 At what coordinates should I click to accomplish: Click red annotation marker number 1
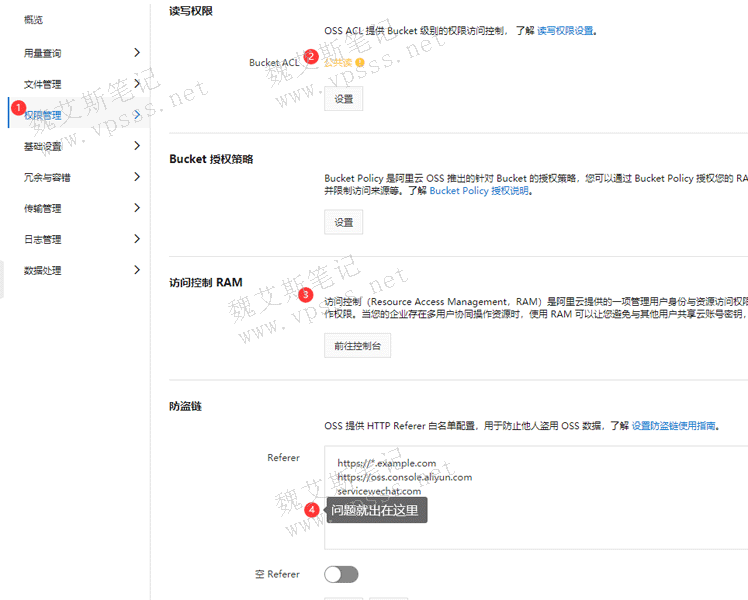coord(17,107)
